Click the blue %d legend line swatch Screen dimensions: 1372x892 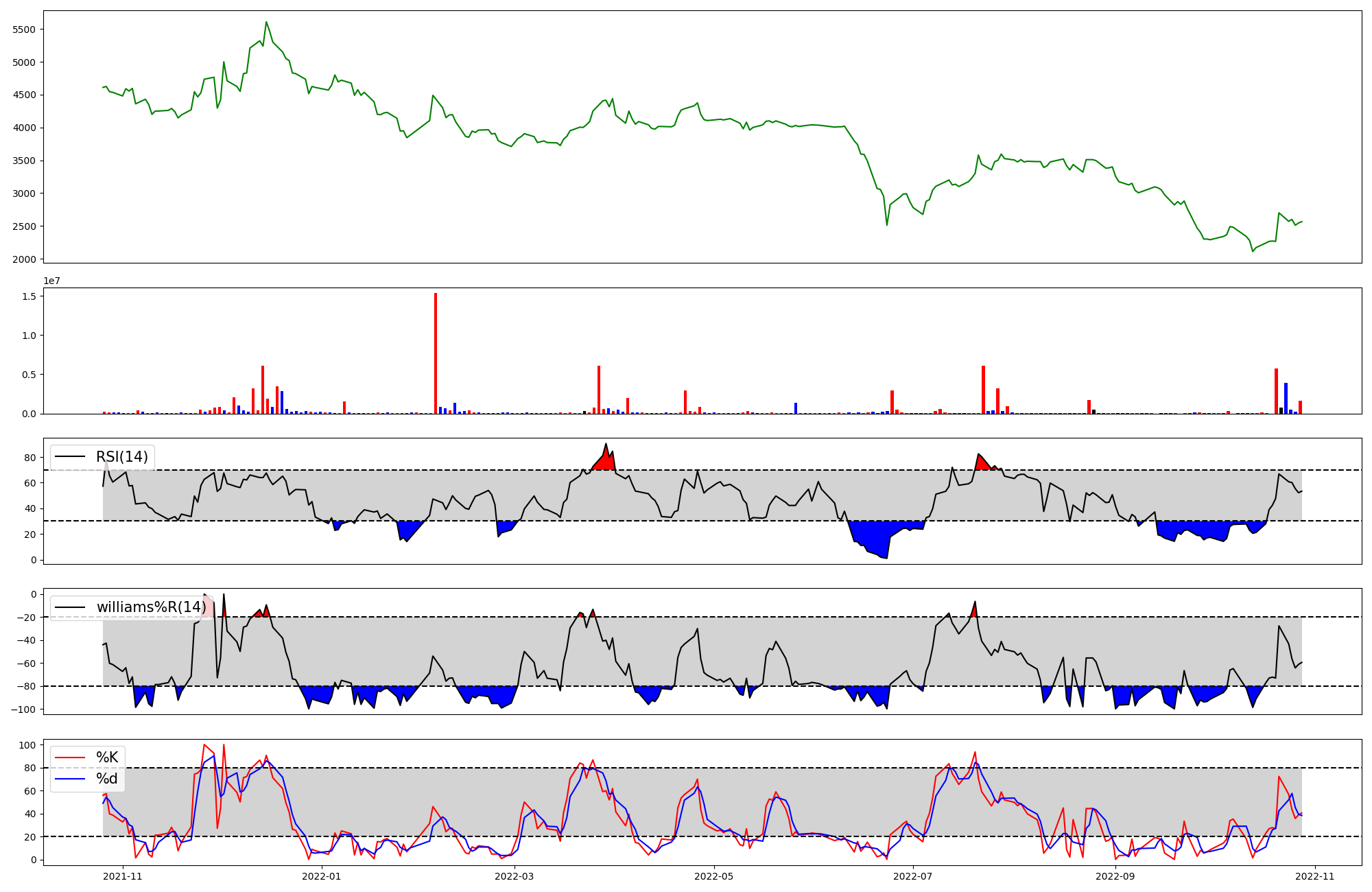tap(69, 779)
